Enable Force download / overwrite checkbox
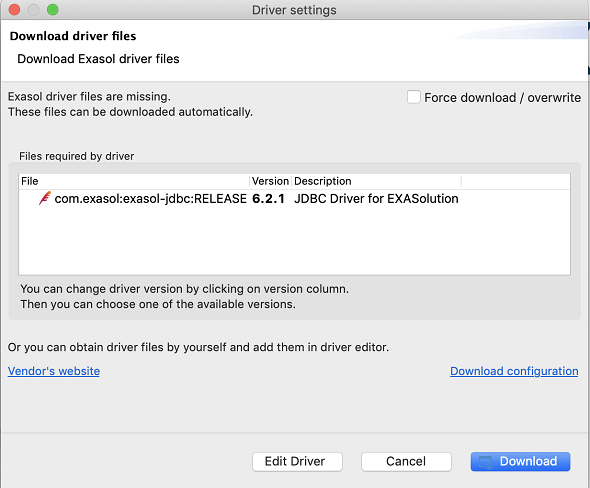The height and width of the screenshot is (488, 590). (414, 97)
